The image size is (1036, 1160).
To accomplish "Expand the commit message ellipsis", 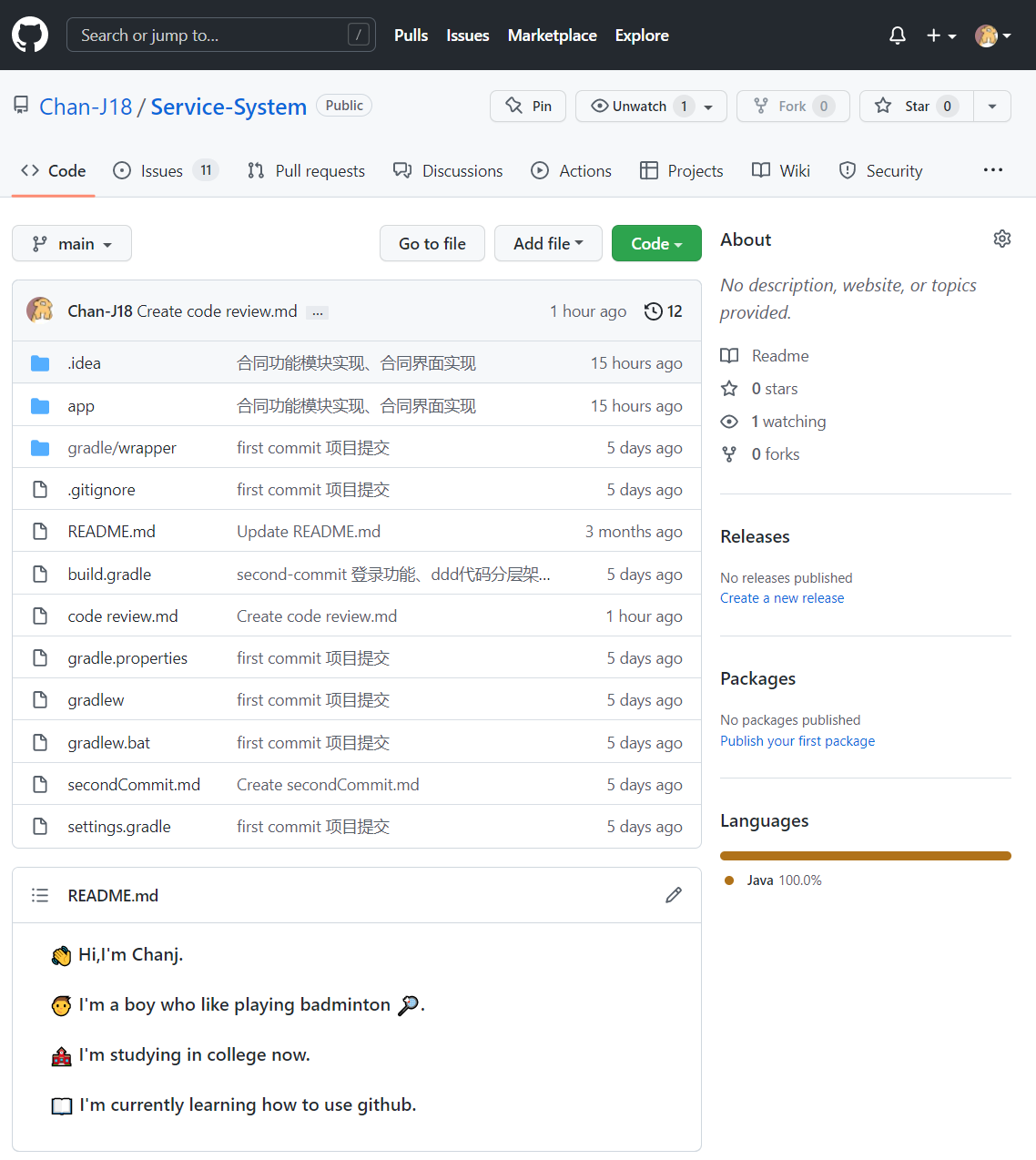I will pos(317,312).
